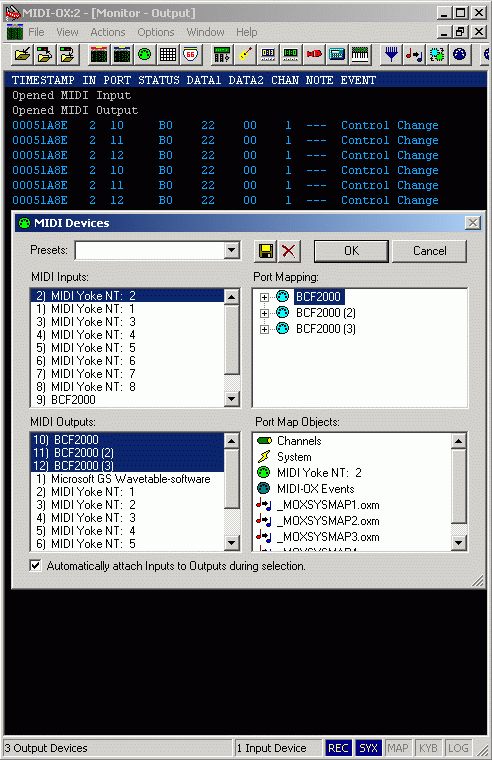Select 9) BCF2000 in MIDI Inputs
The image size is (492, 760).
click(127, 400)
